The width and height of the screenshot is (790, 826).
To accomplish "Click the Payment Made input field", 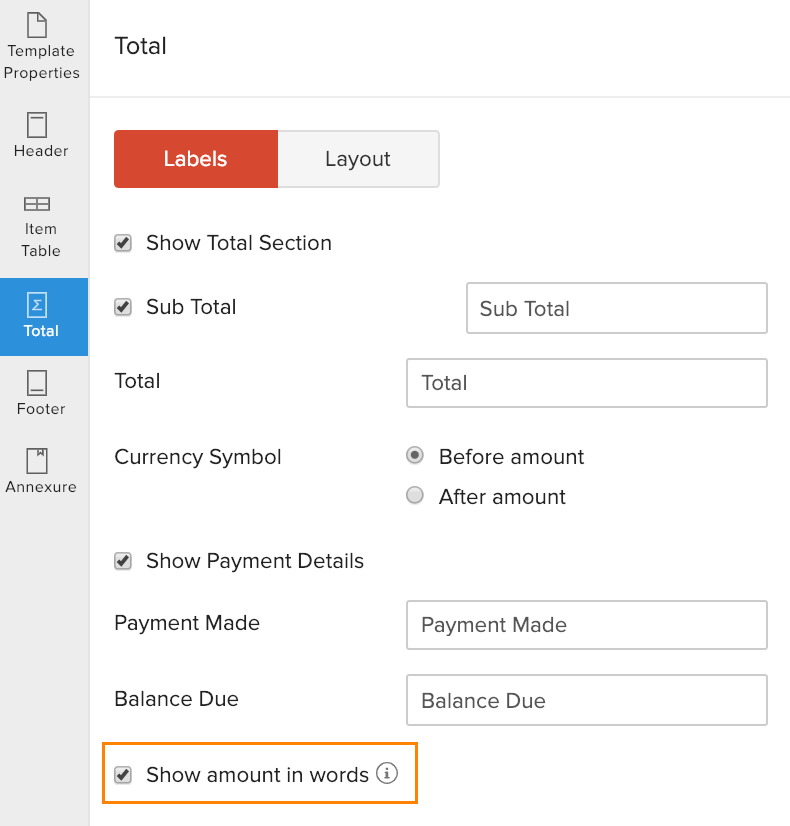I will pos(586,625).
